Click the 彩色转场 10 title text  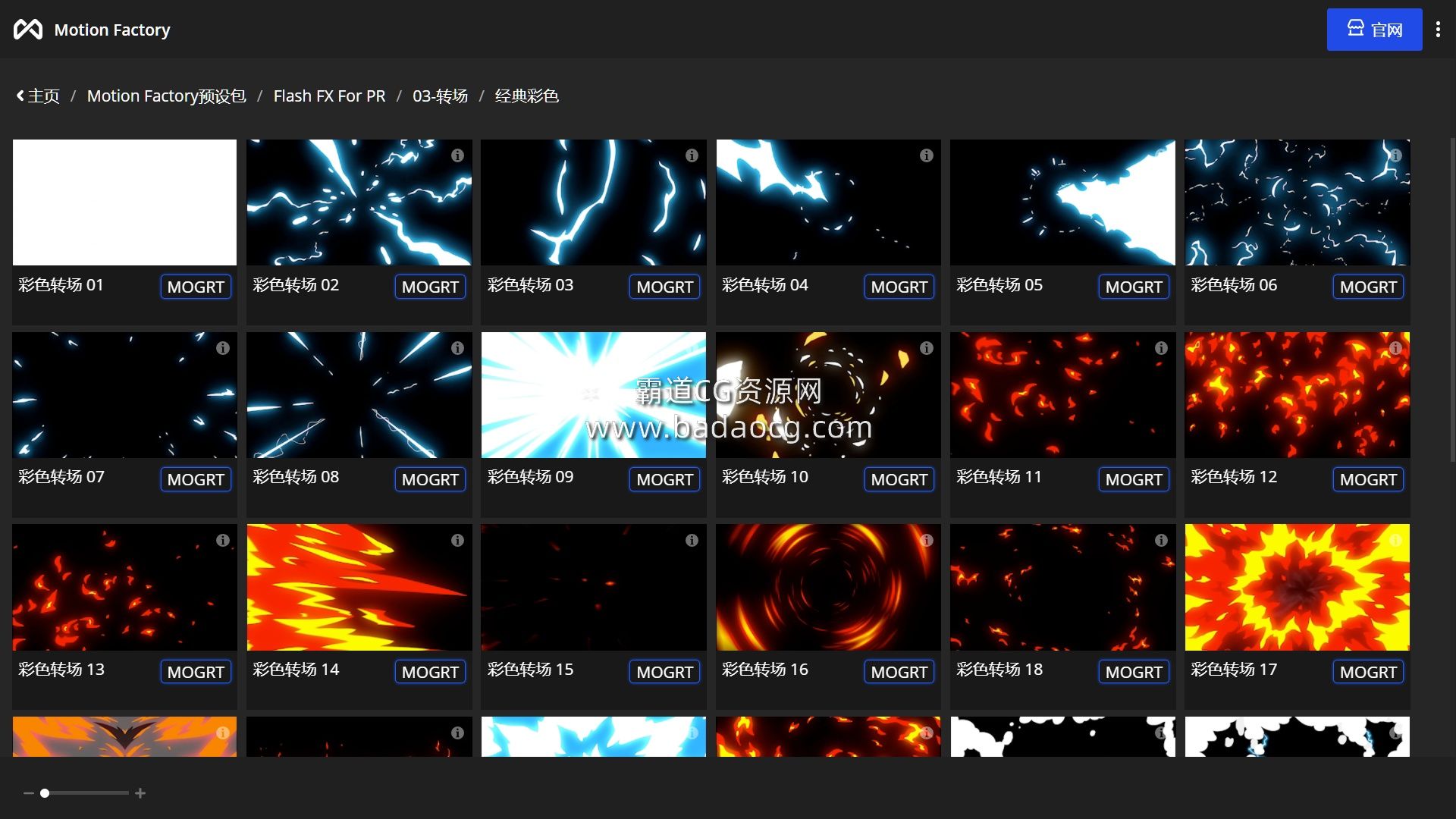(764, 477)
